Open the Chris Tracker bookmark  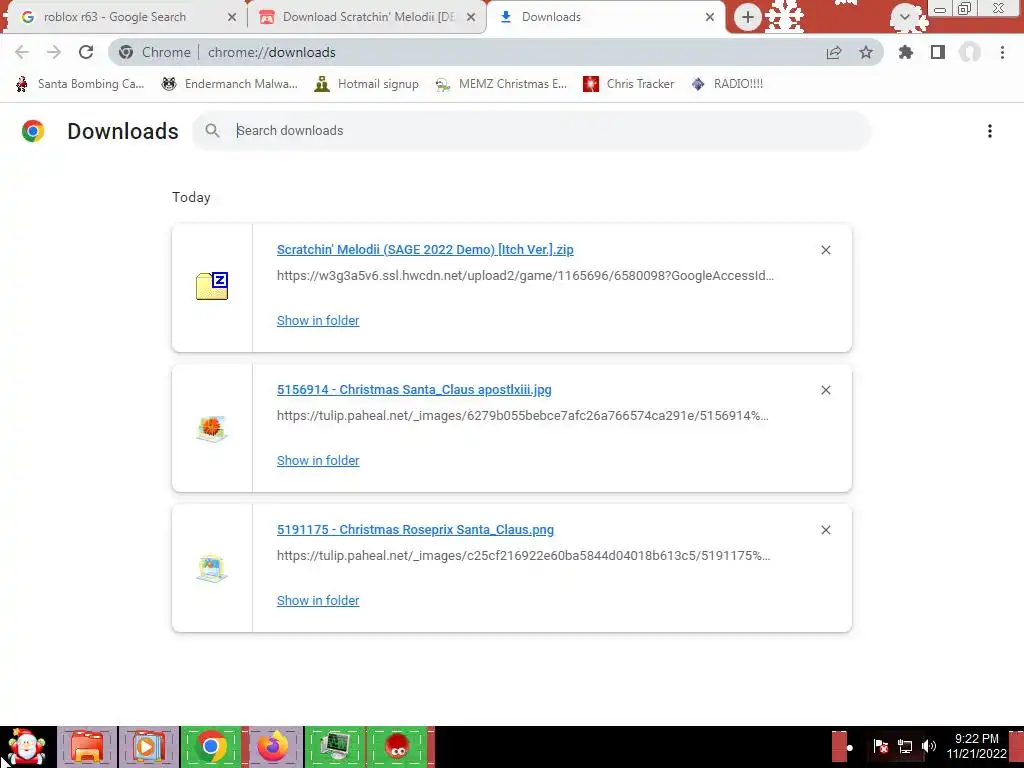[x=628, y=84]
